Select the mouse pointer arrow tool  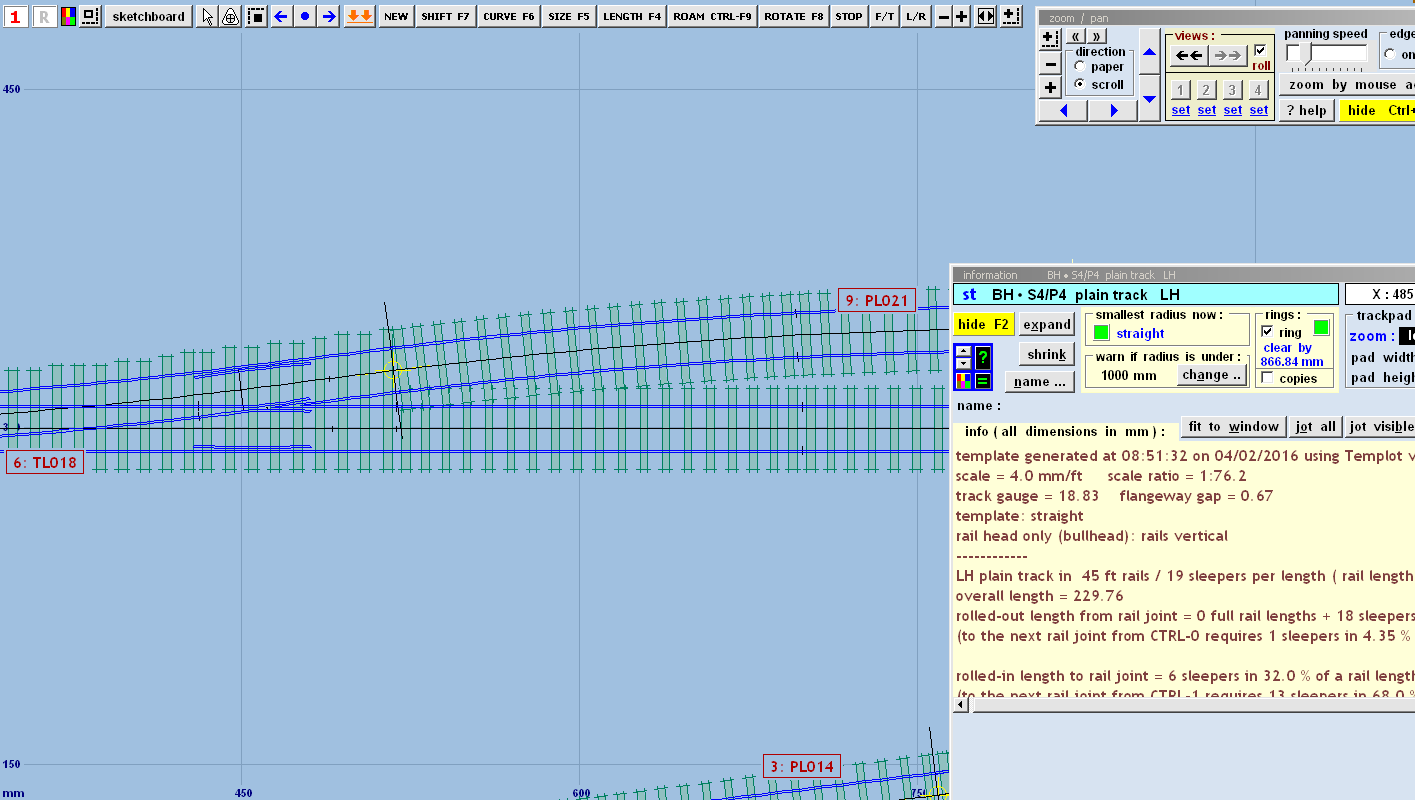pos(207,16)
